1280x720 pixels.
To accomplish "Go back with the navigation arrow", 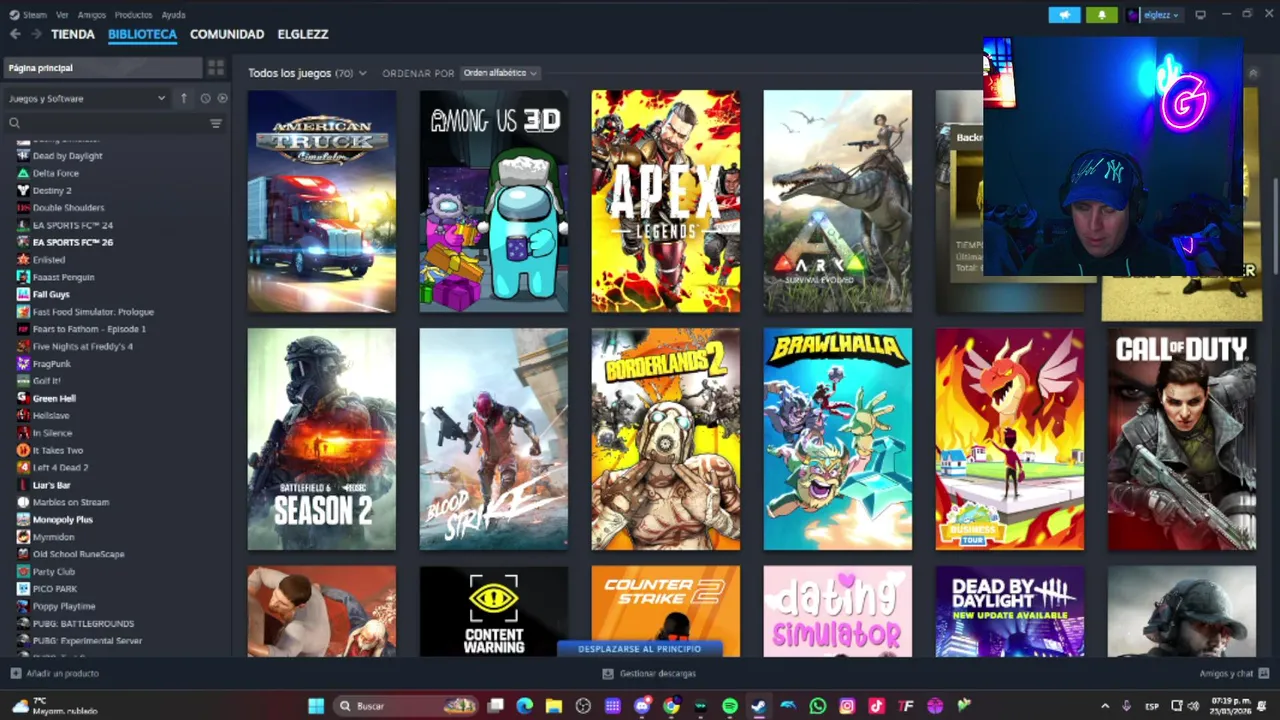I will click(x=15, y=34).
